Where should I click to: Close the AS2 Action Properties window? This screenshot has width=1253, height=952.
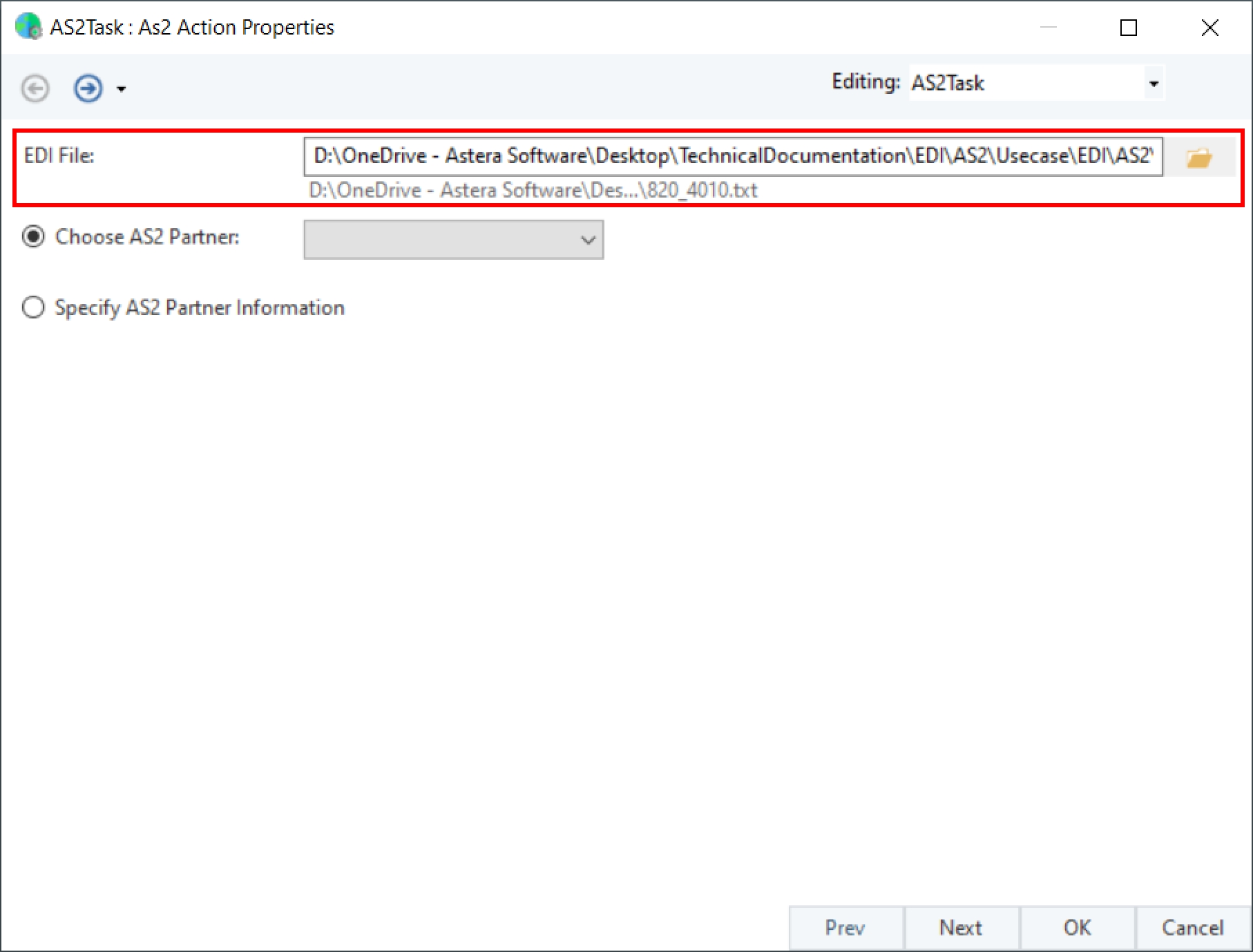(x=1210, y=28)
